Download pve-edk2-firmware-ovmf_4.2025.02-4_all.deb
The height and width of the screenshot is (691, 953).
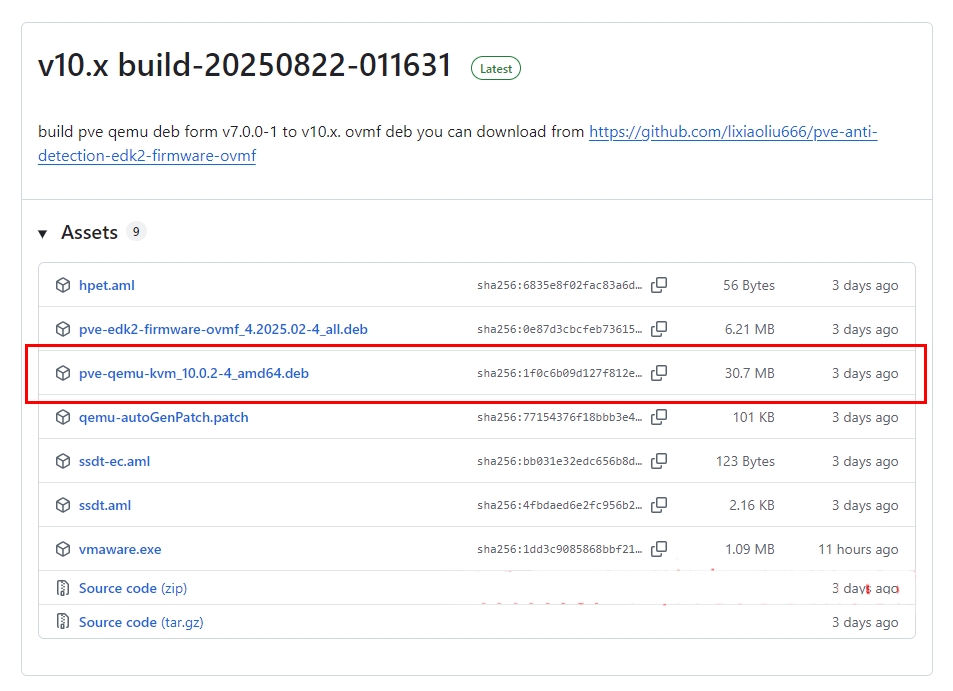pos(223,329)
